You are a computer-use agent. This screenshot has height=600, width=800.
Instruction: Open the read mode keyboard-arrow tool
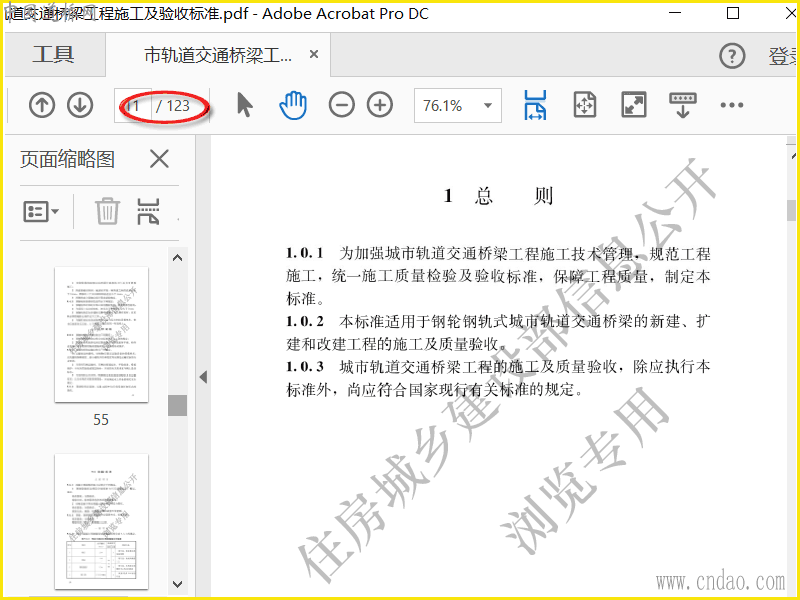683,105
